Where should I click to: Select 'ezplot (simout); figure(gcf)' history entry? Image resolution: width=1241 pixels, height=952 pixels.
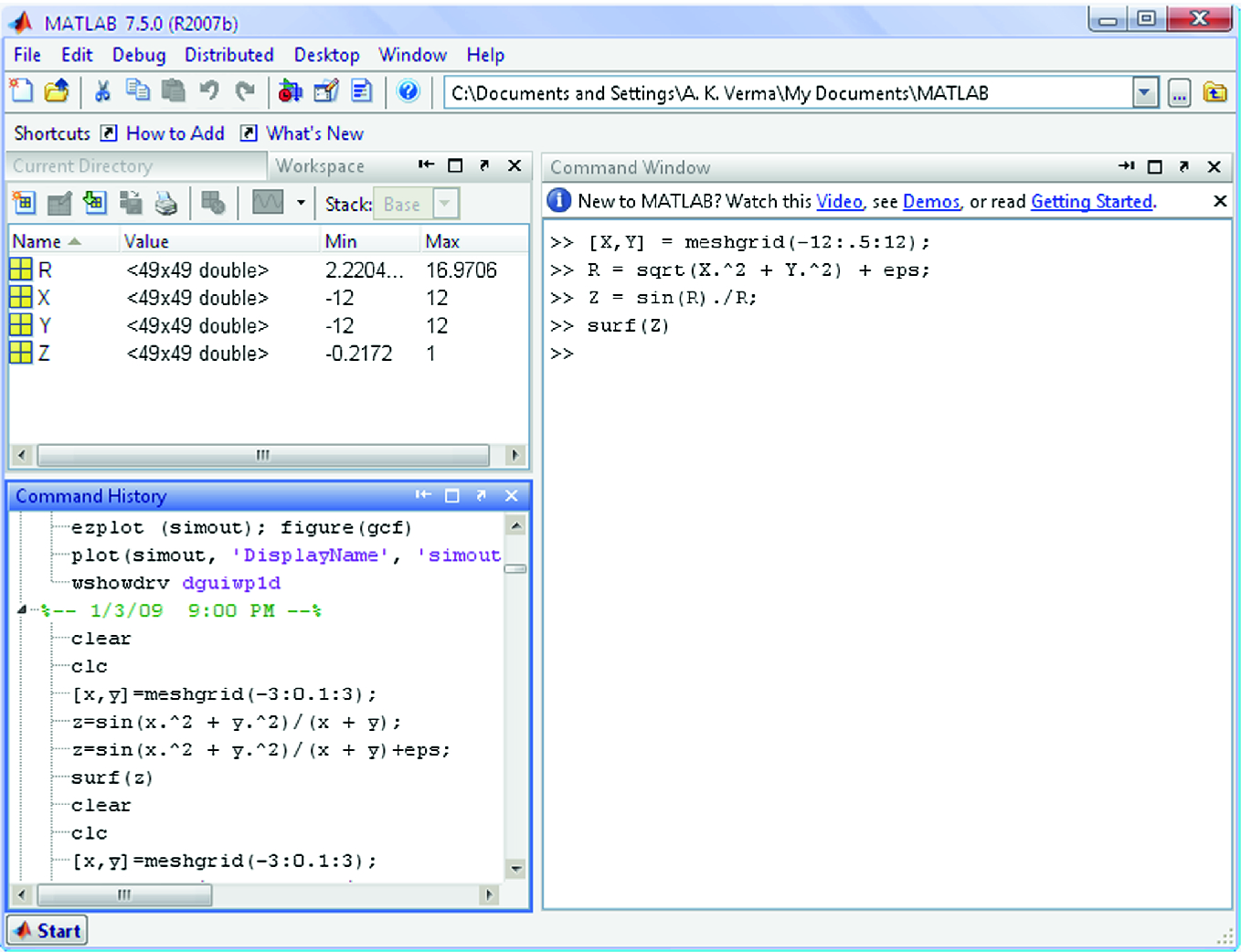click(242, 527)
